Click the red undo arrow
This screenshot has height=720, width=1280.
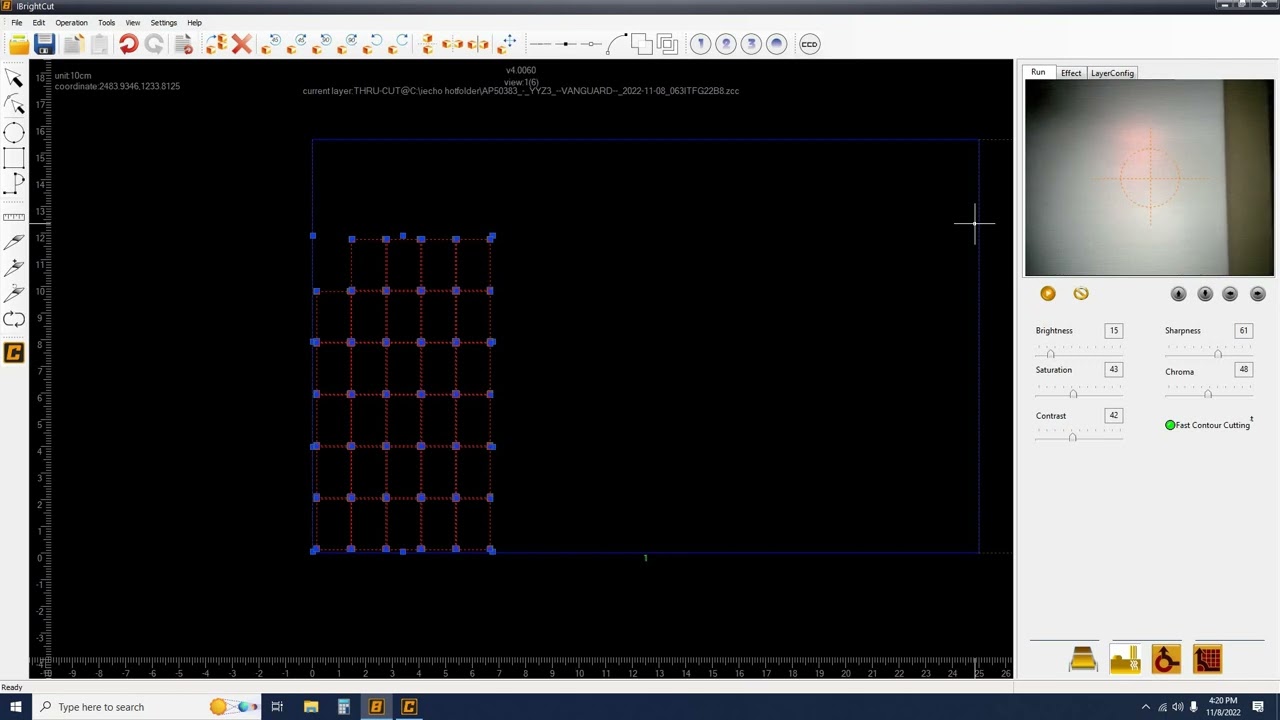[x=128, y=44]
